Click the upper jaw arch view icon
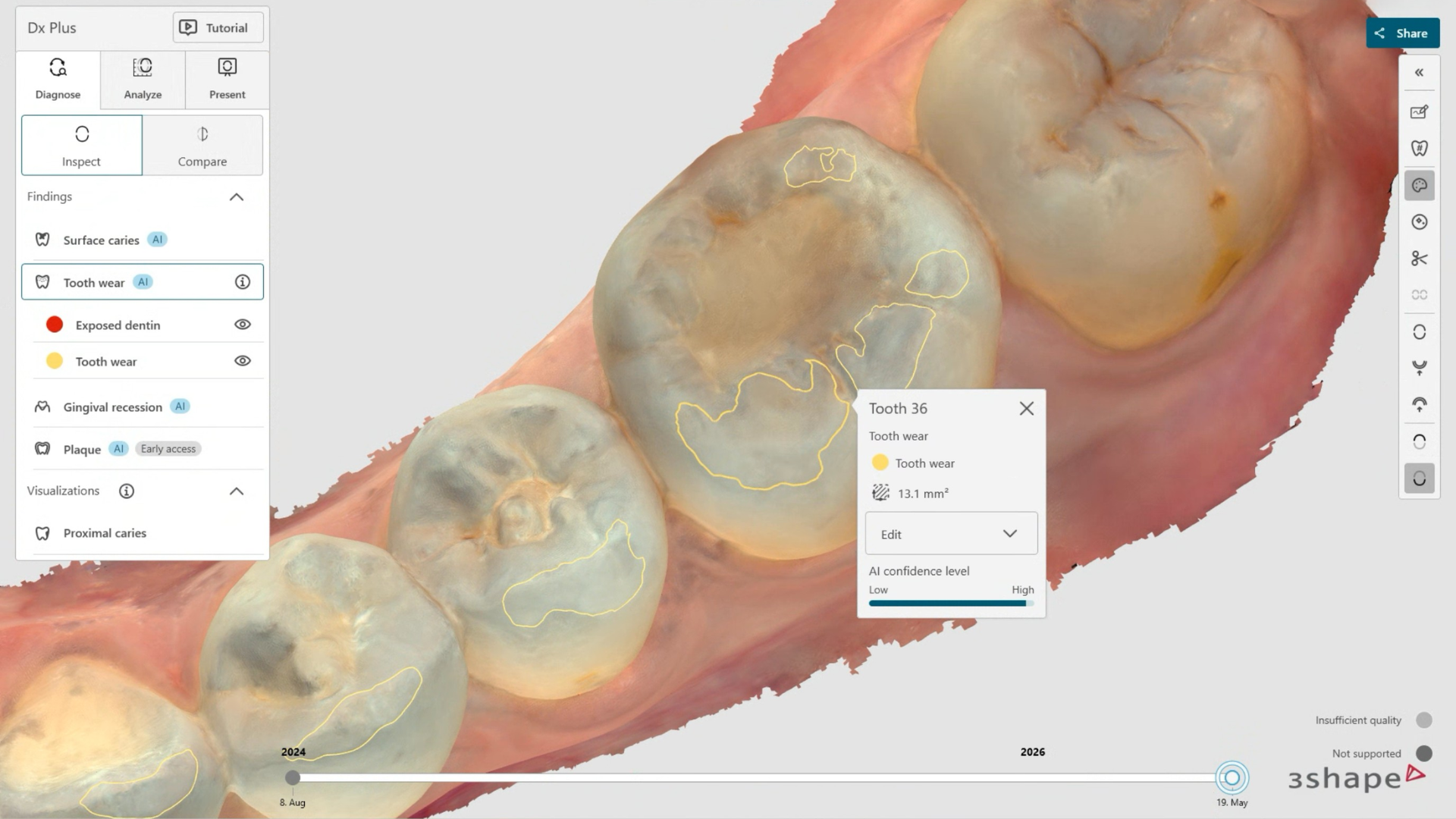 (1420, 405)
